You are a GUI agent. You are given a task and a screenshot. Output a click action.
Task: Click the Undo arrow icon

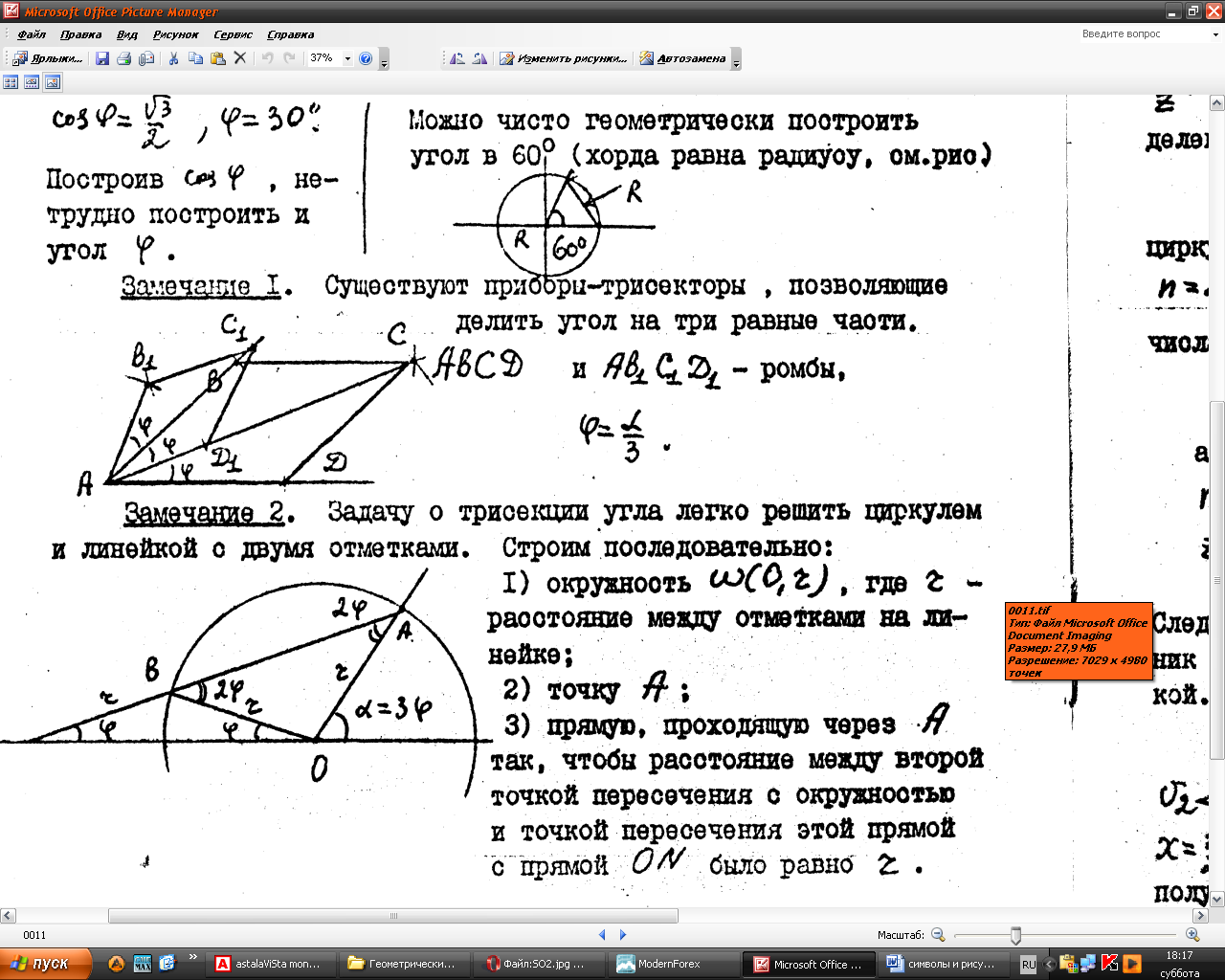(267, 58)
